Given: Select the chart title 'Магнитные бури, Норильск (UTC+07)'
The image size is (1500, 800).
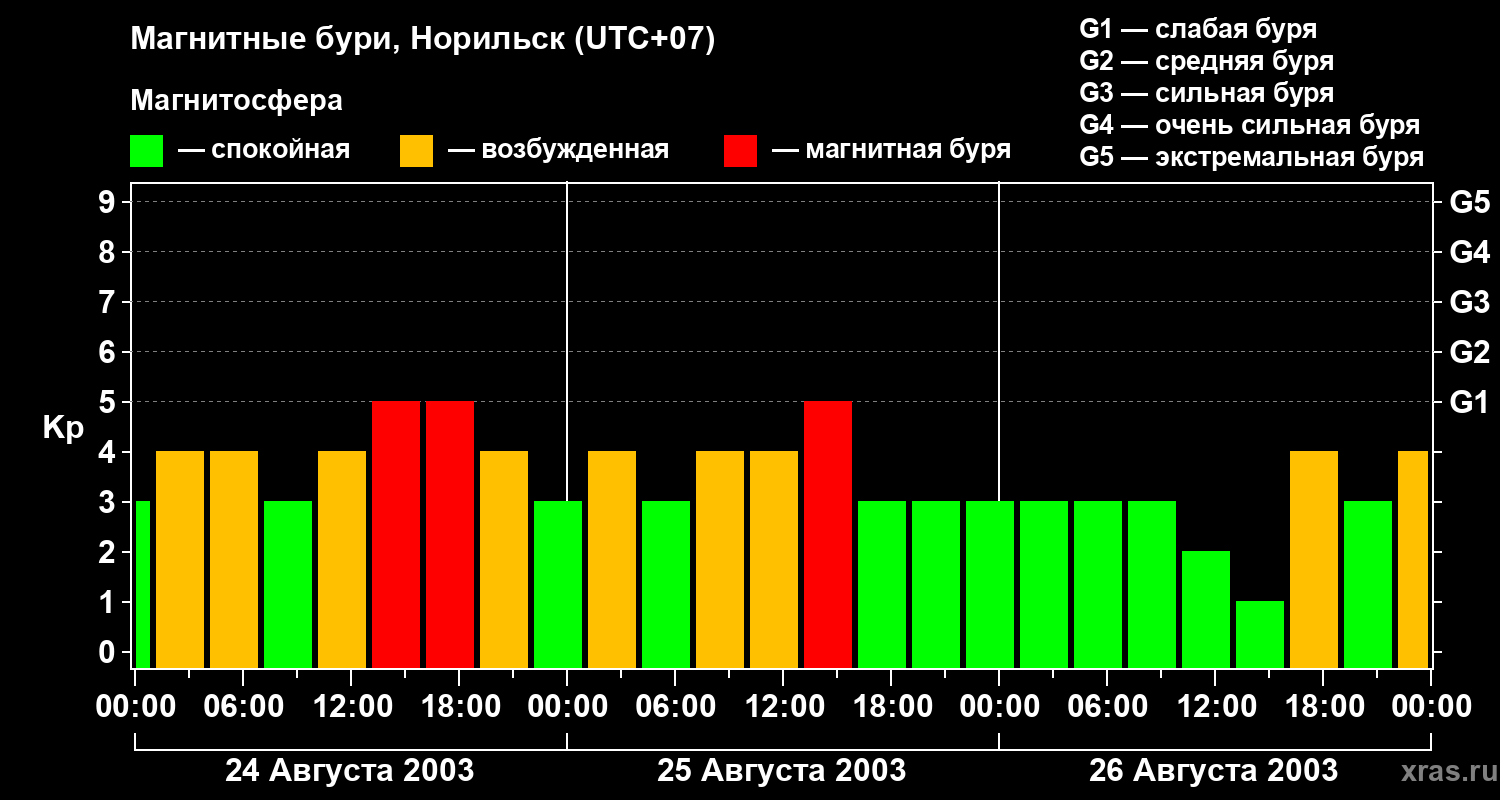Looking at the screenshot, I should pos(423,40).
